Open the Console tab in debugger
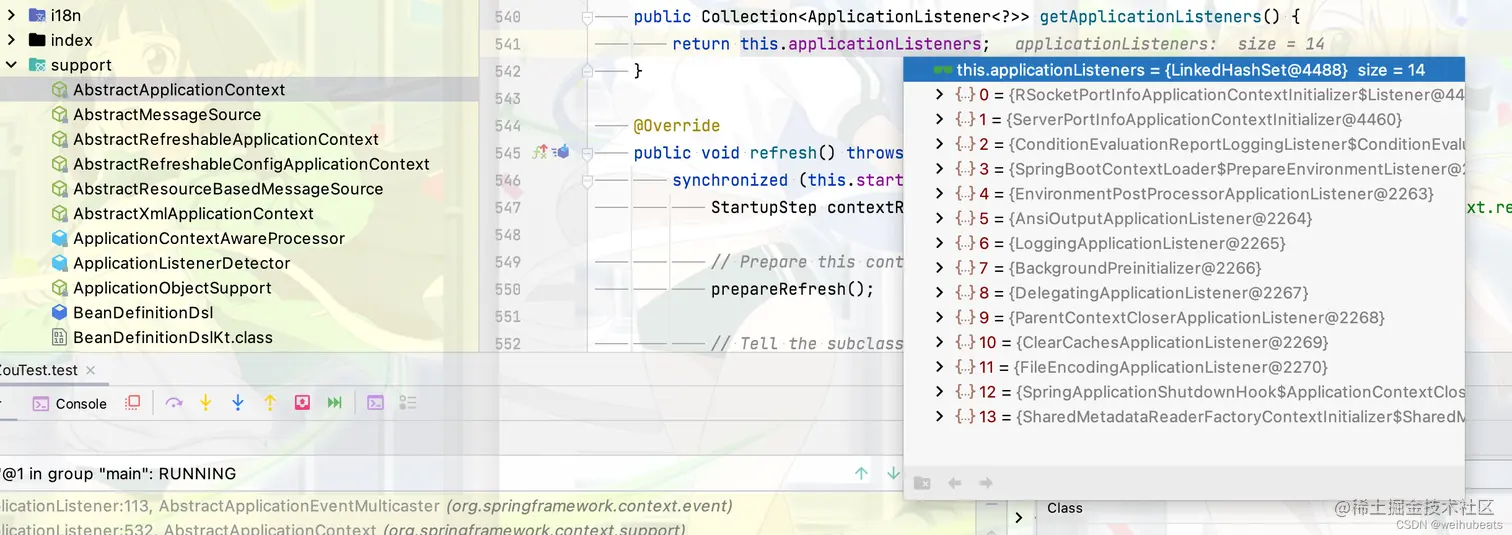Screen dimensions: 1512x535 click(70, 404)
